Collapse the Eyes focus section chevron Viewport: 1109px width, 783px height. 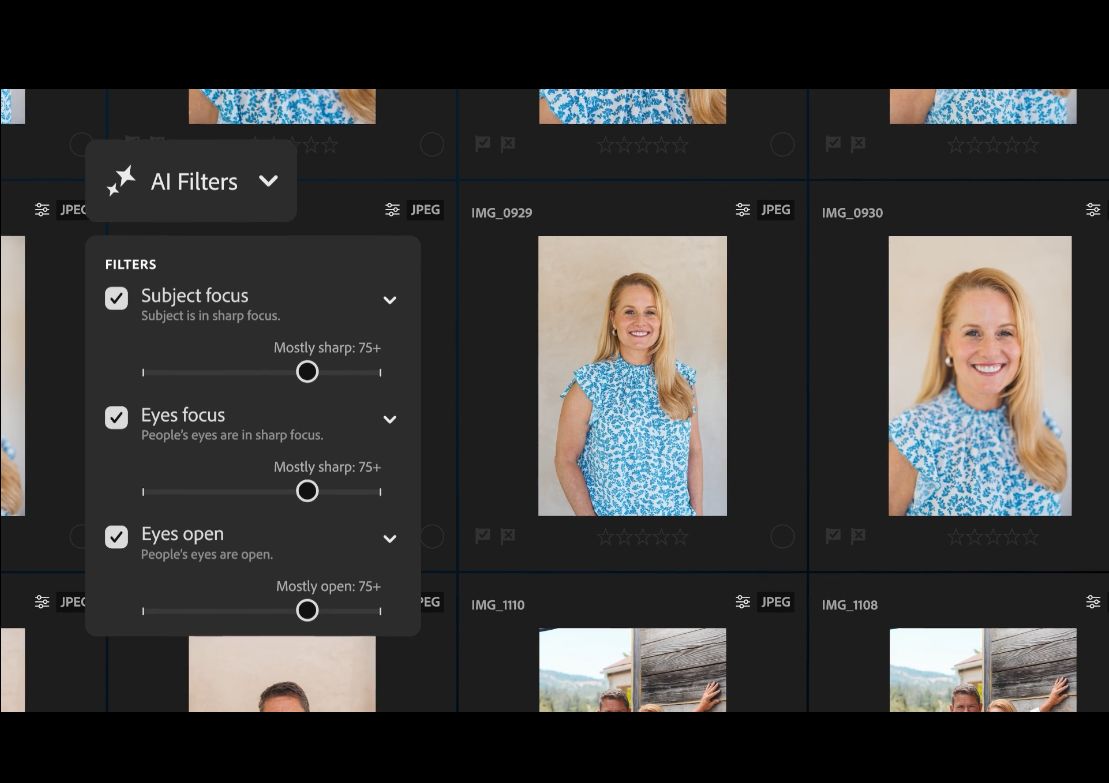(390, 419)
